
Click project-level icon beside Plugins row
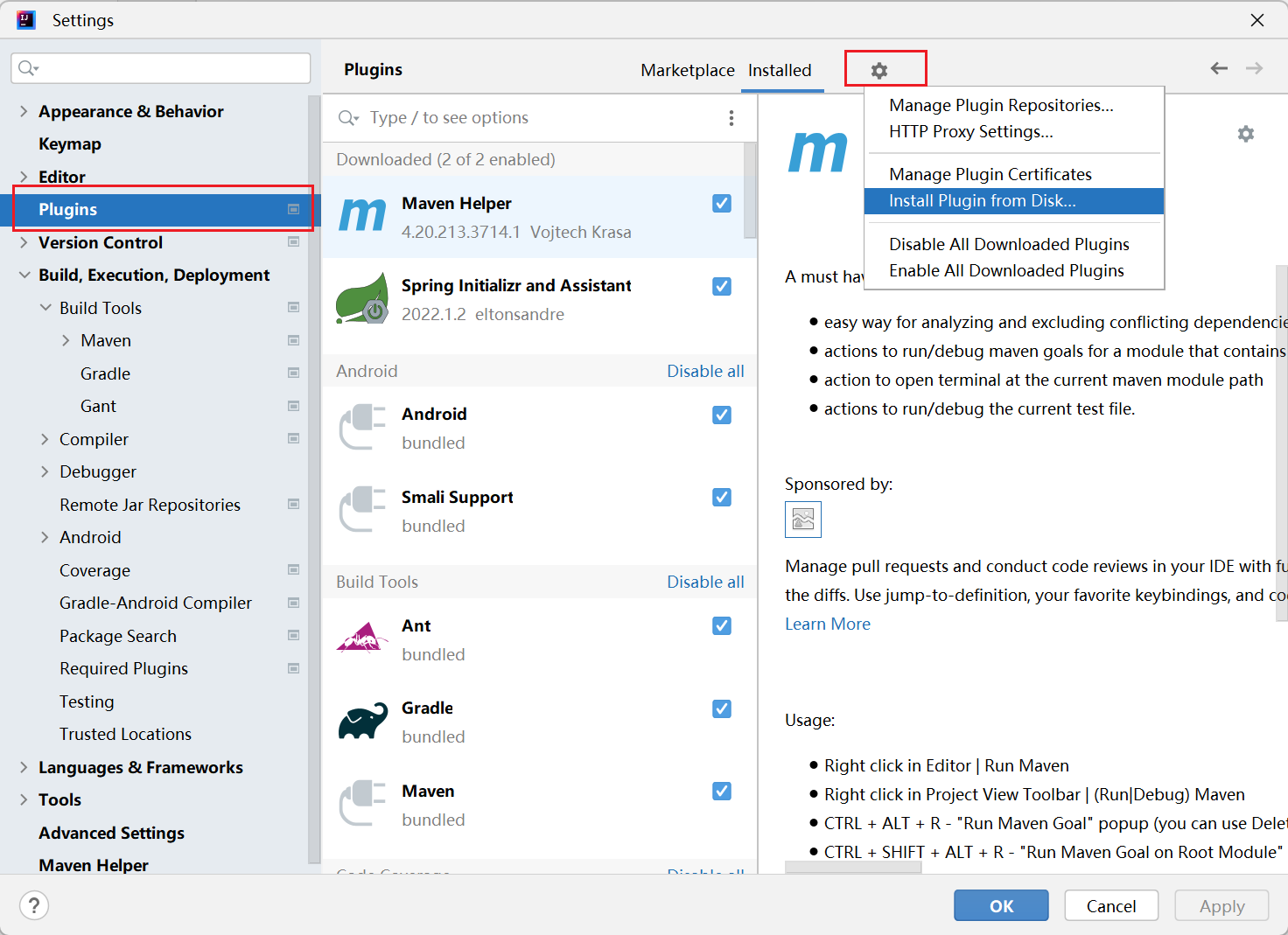294,209
